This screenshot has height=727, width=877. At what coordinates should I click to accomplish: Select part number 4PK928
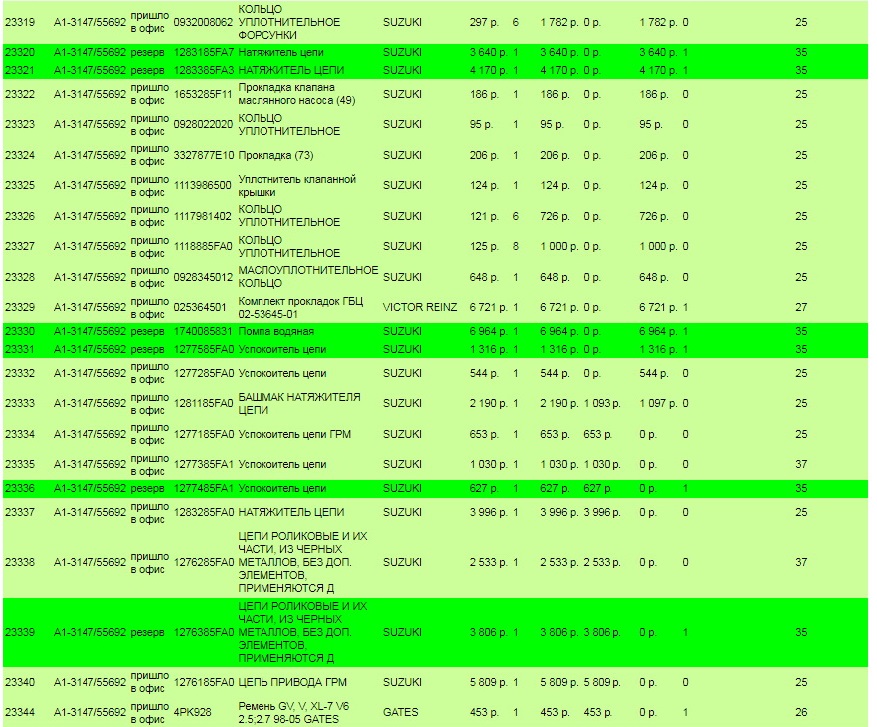(192, 713)
